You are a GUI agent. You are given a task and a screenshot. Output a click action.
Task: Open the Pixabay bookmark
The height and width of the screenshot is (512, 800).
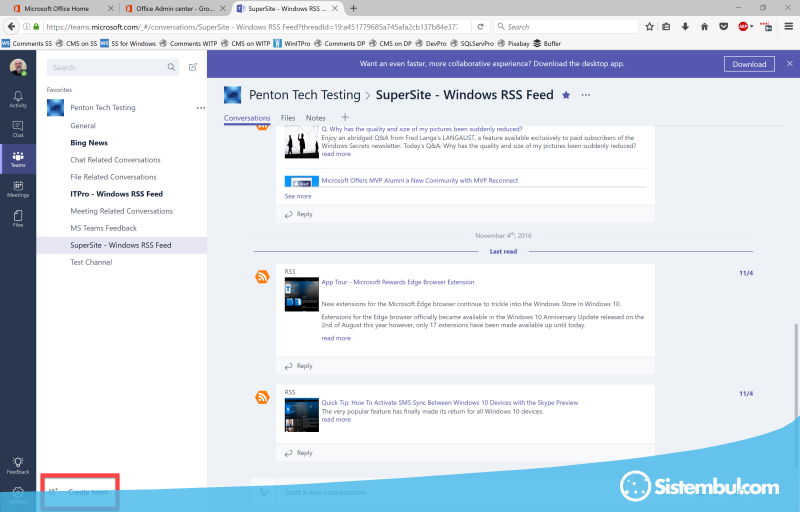coord(513,43)
